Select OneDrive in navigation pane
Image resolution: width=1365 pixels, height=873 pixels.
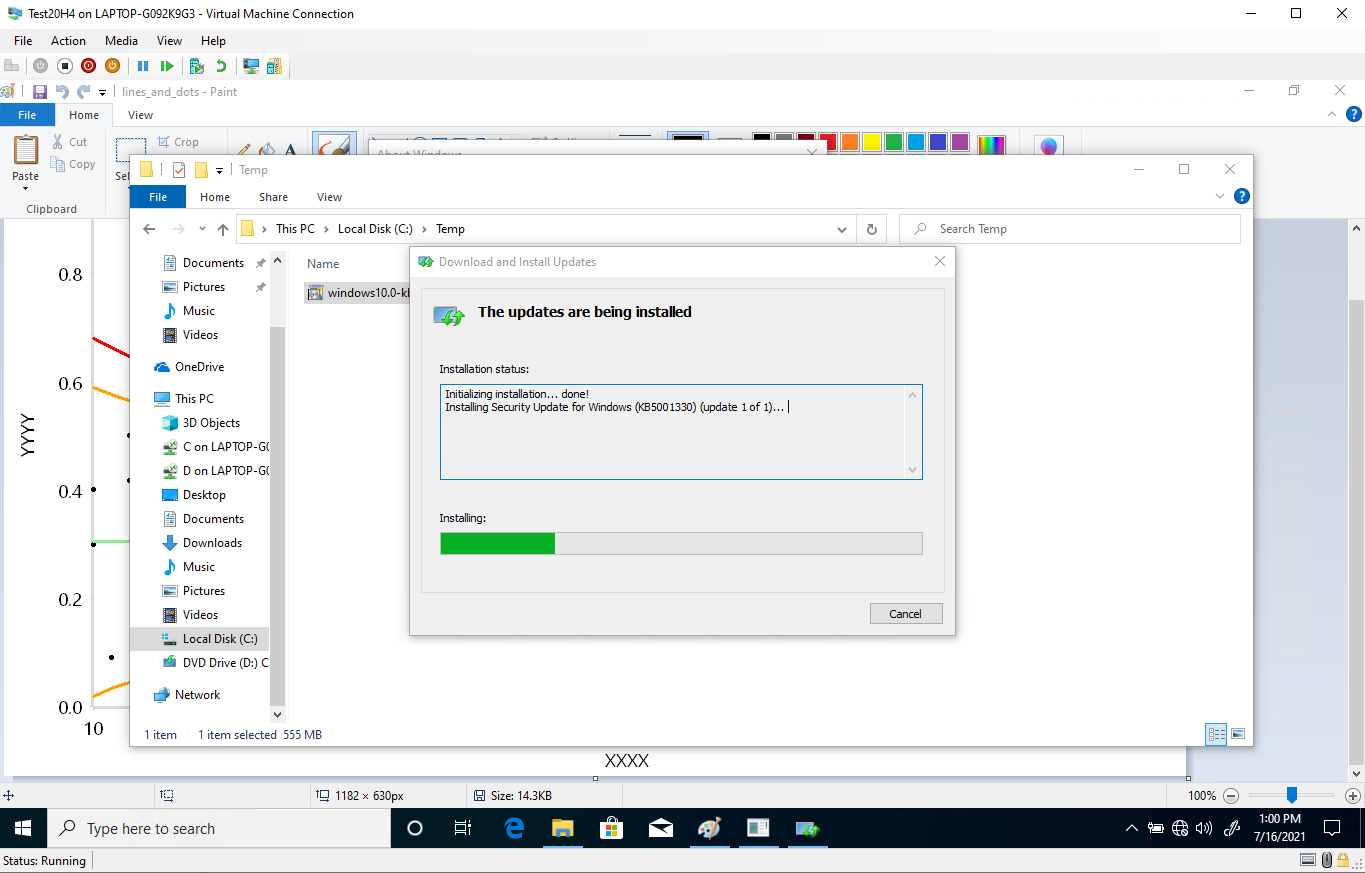tap(199, 367)
